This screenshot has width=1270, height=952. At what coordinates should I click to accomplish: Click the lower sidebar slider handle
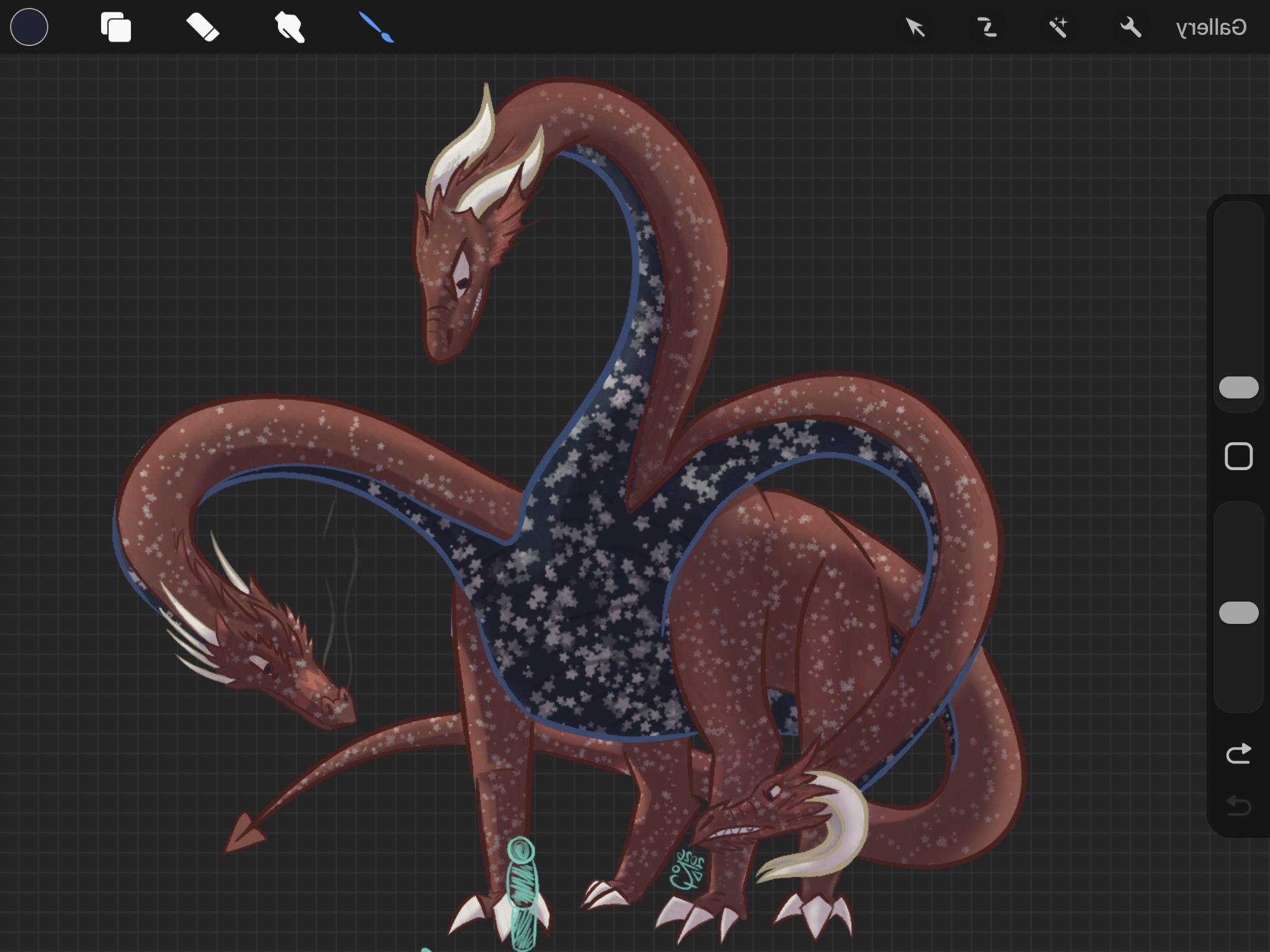coord(1238,613)
